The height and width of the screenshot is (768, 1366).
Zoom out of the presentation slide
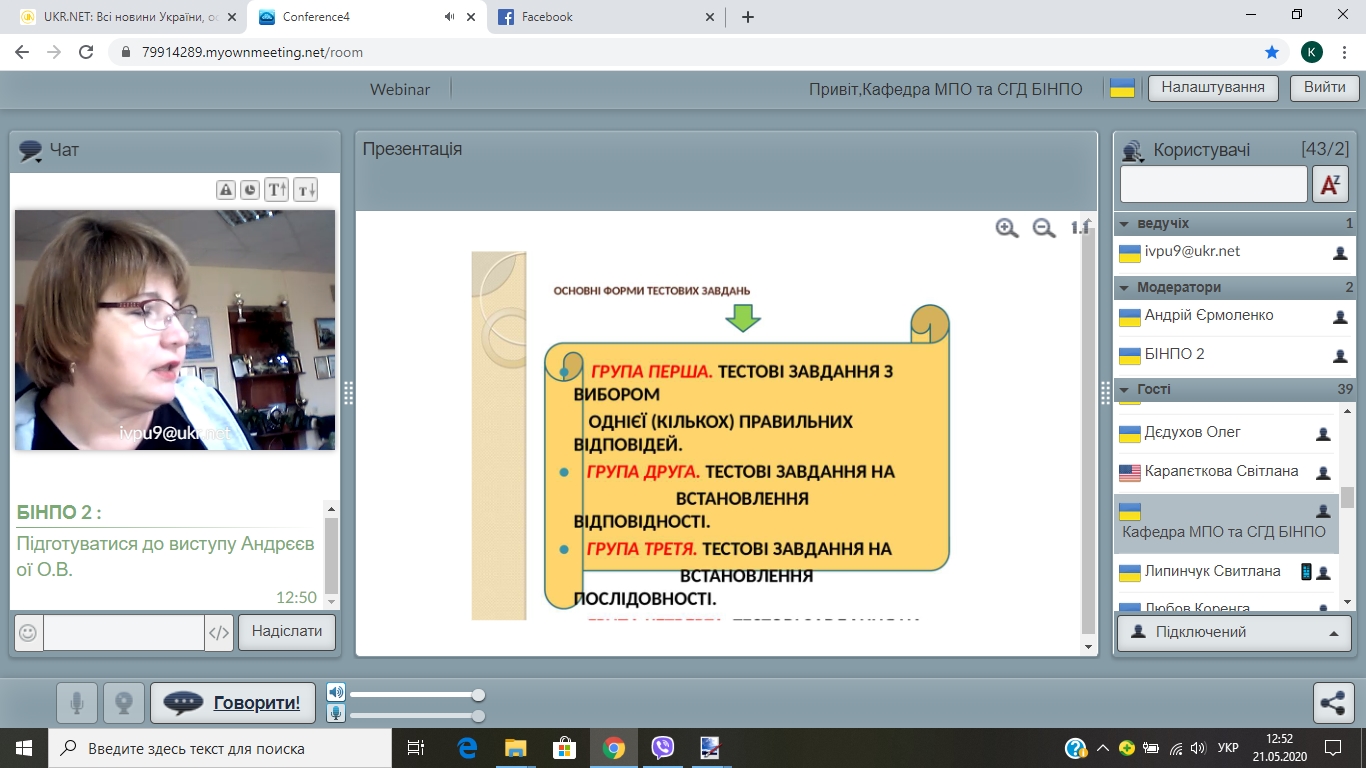click(1044, 228)
